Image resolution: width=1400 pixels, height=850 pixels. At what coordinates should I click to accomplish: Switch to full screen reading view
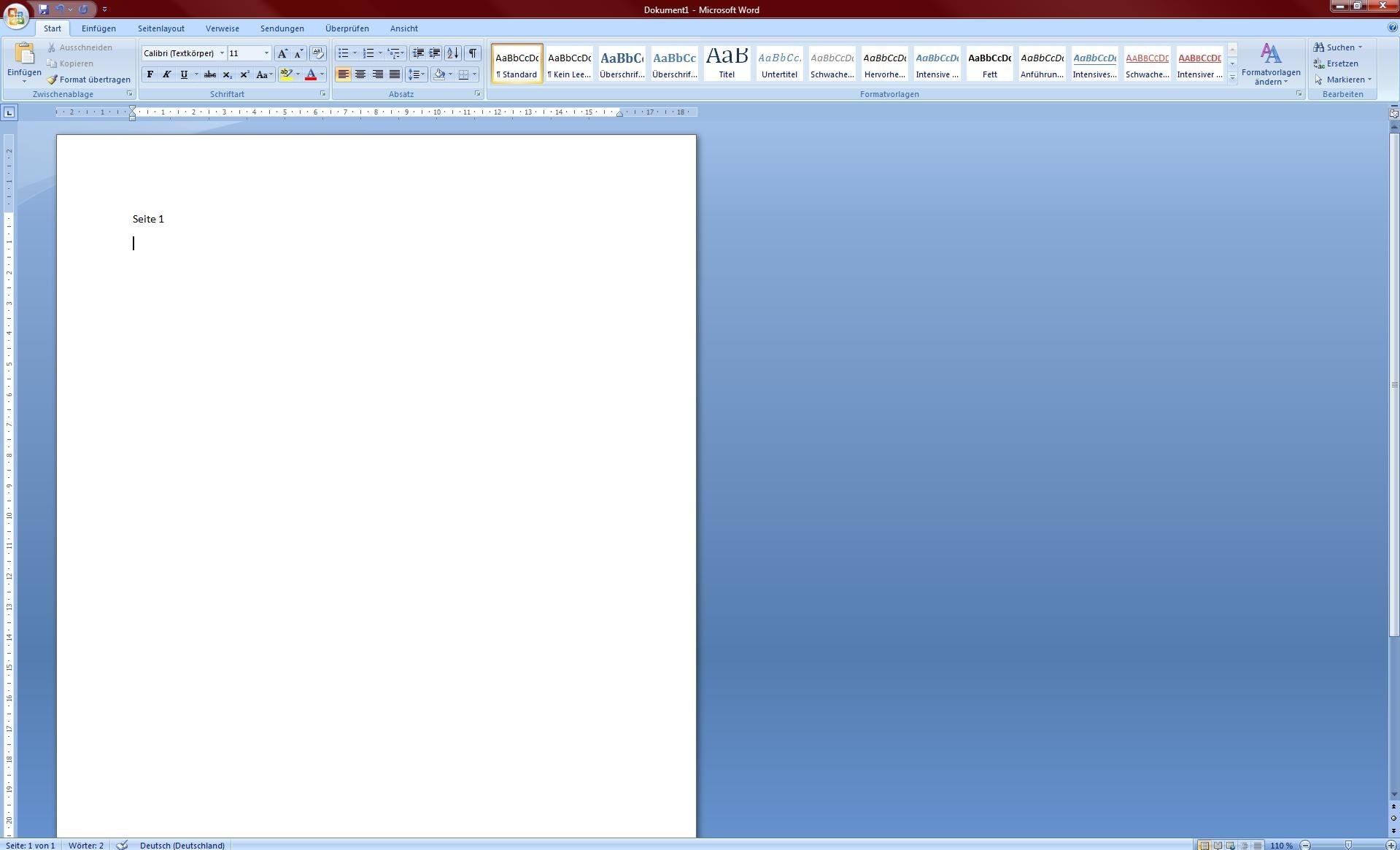1218,846
